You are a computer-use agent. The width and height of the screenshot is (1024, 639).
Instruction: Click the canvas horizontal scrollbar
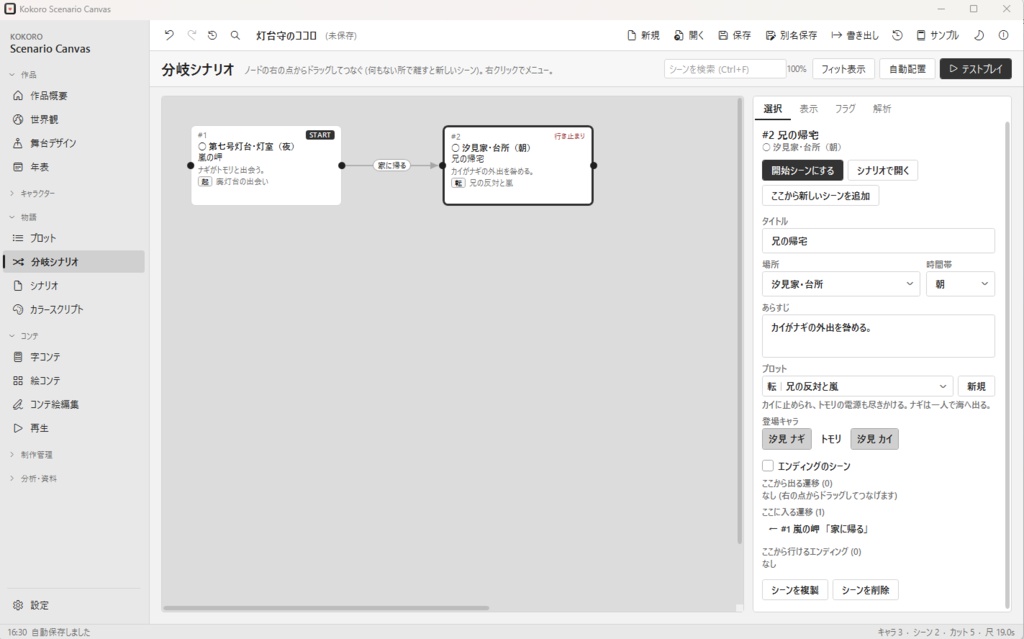pyautogui.click(x=326, y=608)
